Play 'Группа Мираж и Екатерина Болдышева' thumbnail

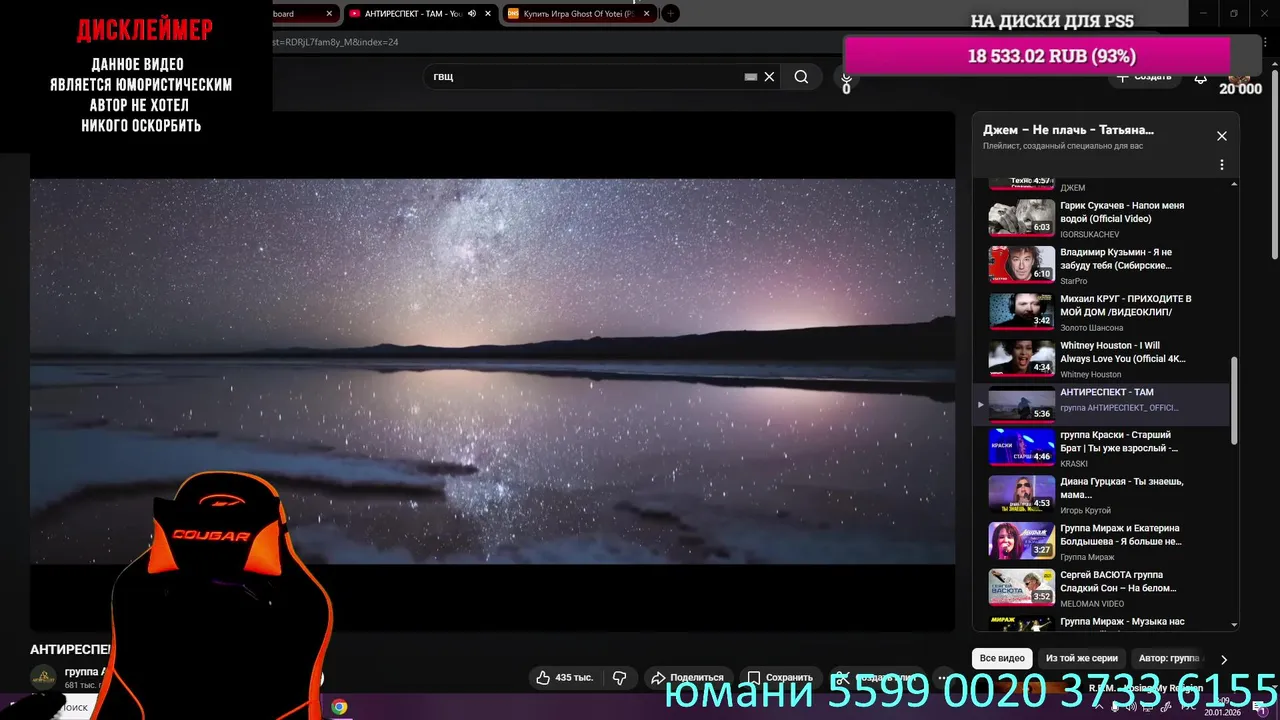point(1021,540)
